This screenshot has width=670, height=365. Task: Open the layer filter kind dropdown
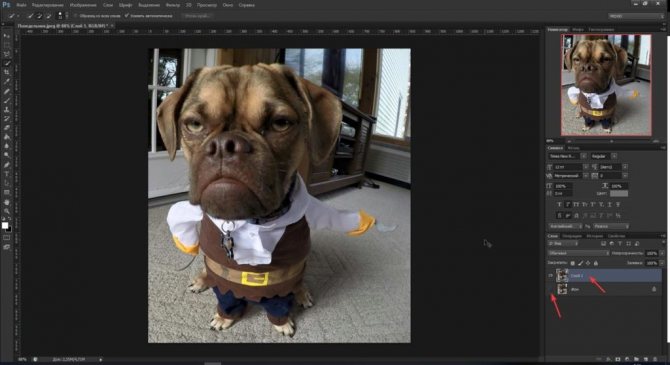tap(563, 244)
